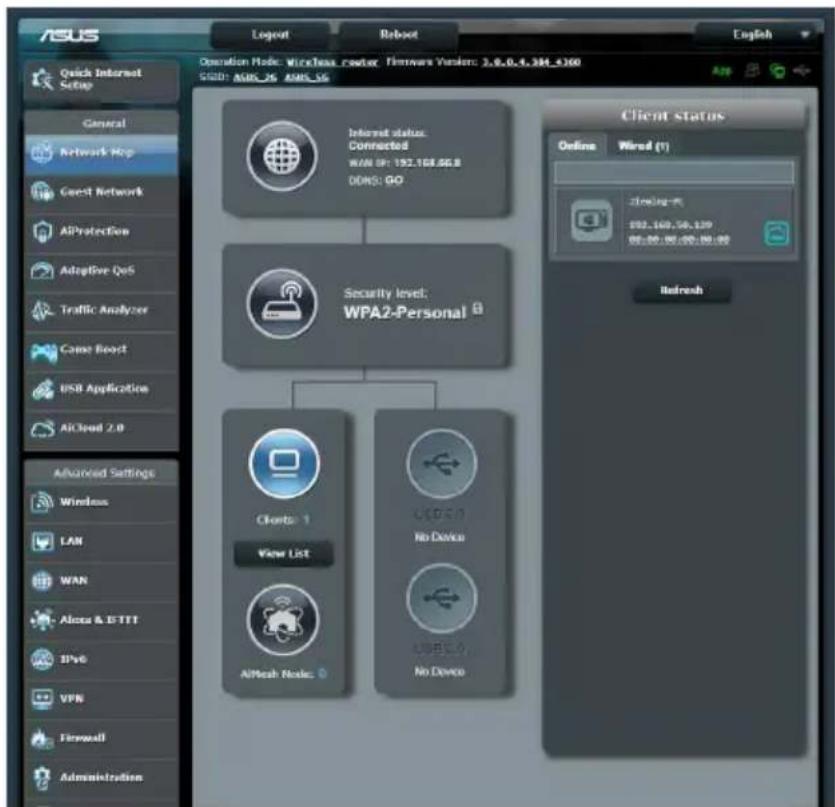Click the network clients status icon
Viewport: 835px width, 807px height.
(752, 70)
